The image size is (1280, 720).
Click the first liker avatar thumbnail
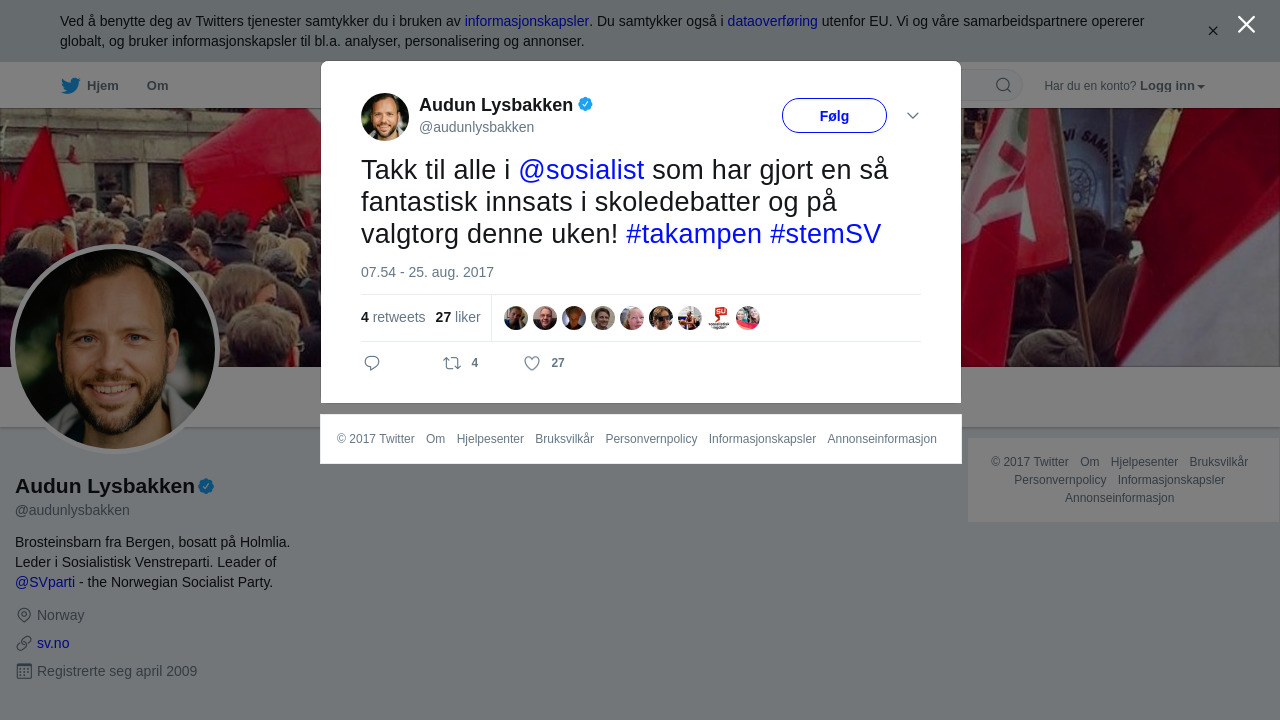coord(516,318)
